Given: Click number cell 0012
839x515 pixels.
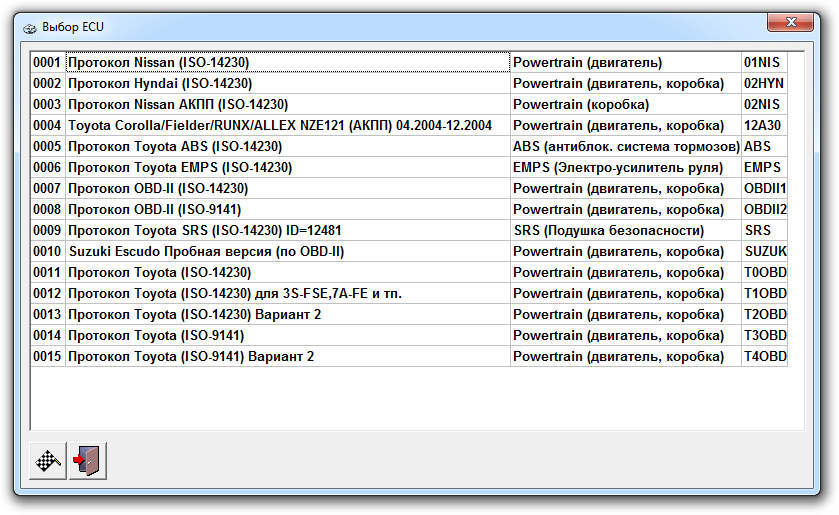Looking at the screenshot, I should (48, 293).
